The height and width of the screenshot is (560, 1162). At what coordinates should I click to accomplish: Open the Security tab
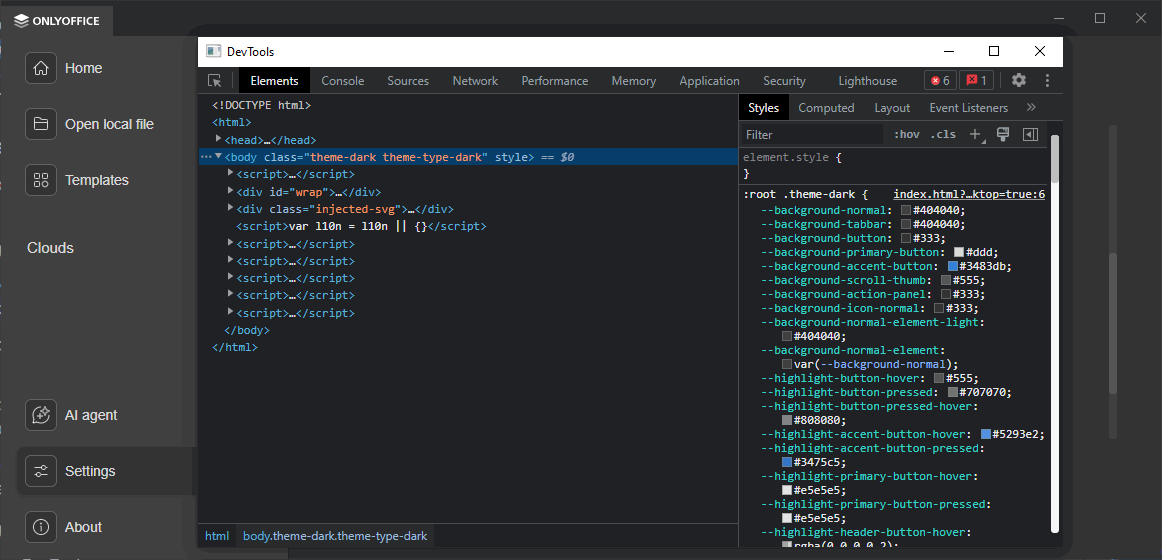coord(784,81)
